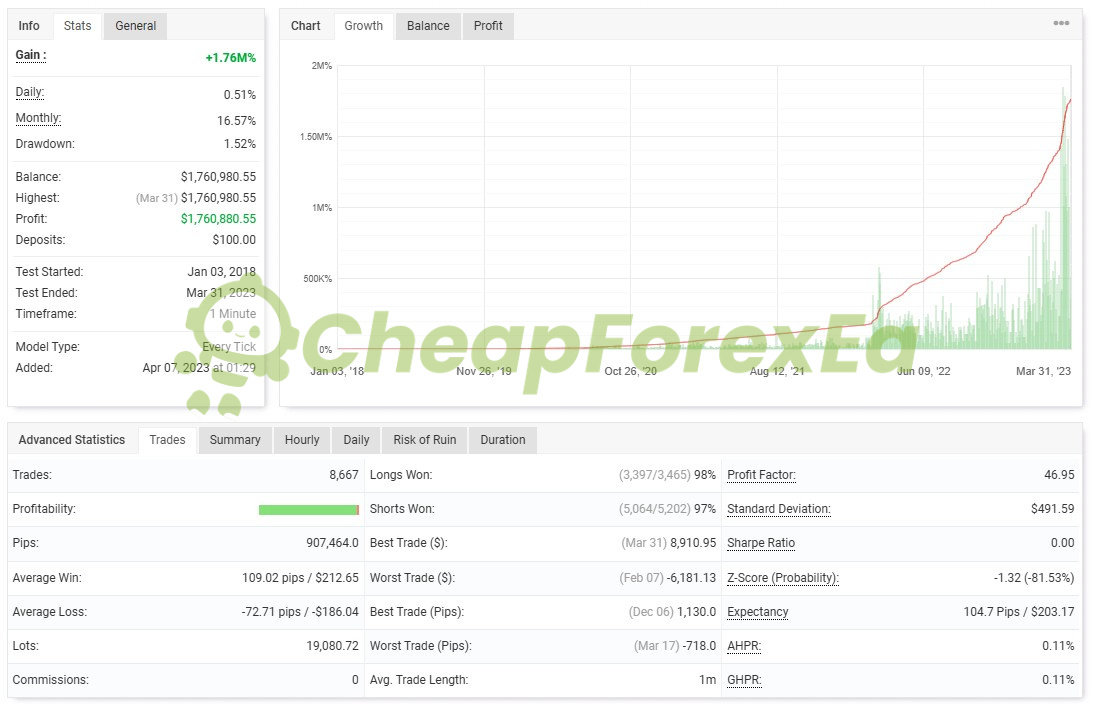The height and width of the screenshot is (704, 1093).
Task: Open the Summary statistics tab
Action: click(x=235, y=440)
